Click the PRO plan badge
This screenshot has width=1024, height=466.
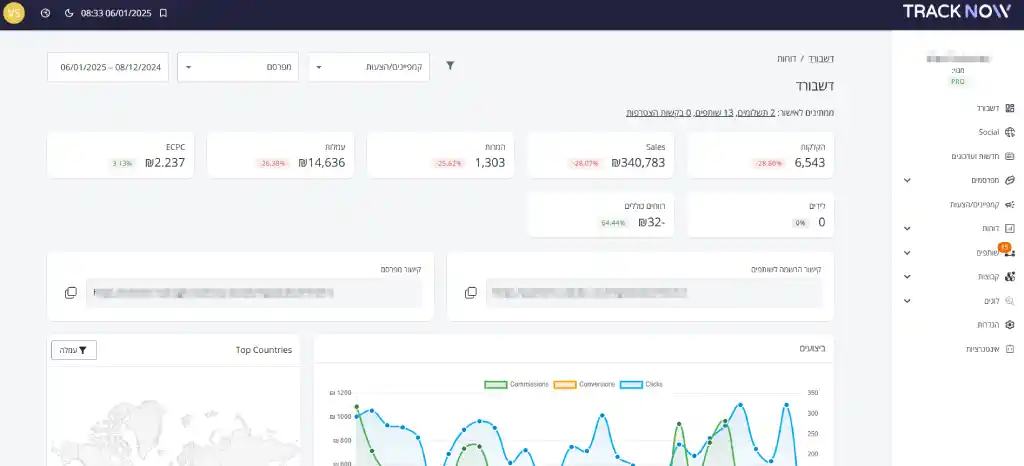[957, 82]
